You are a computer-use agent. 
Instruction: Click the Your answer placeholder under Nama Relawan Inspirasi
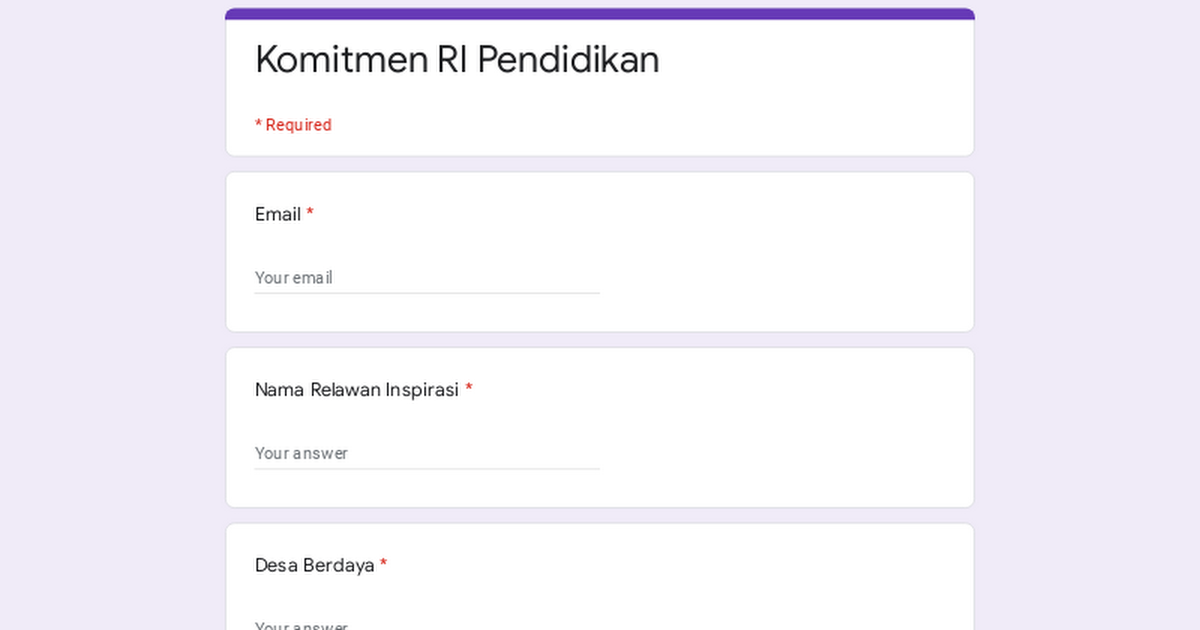[x=302, y=453]
